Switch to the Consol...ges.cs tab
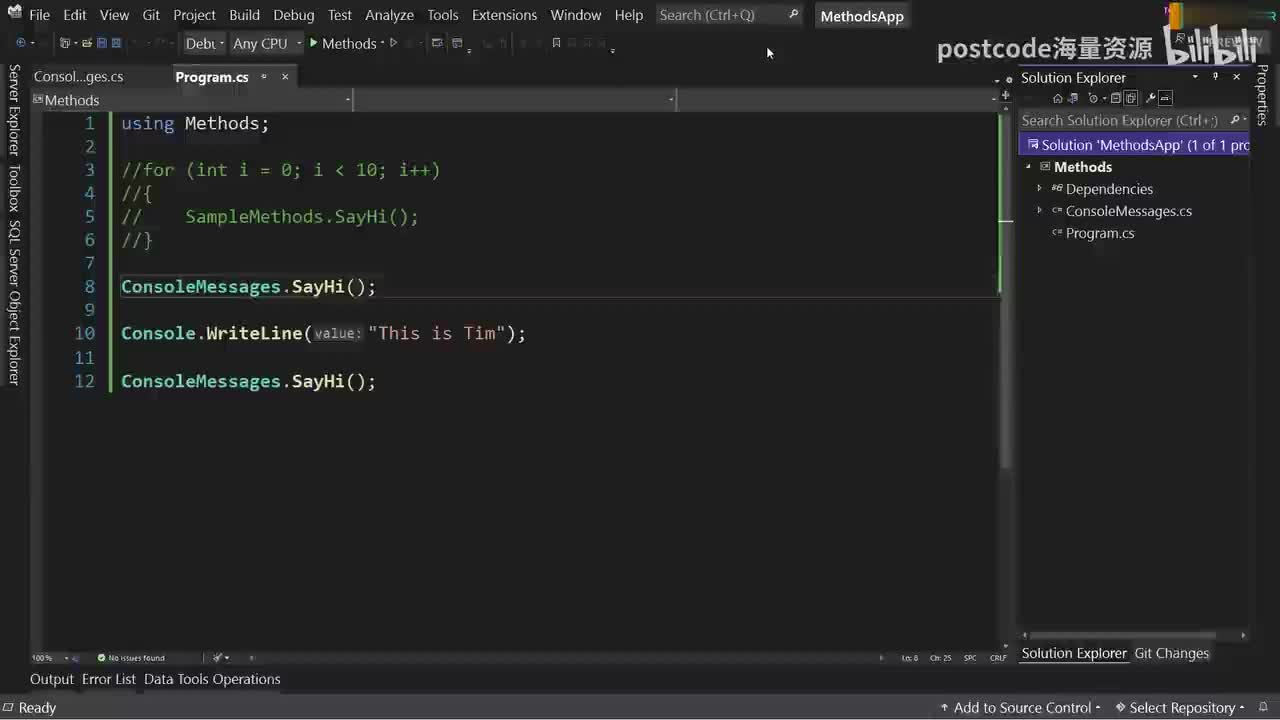This screenshot has width=1280, height=720. click(x=79, y=77)
